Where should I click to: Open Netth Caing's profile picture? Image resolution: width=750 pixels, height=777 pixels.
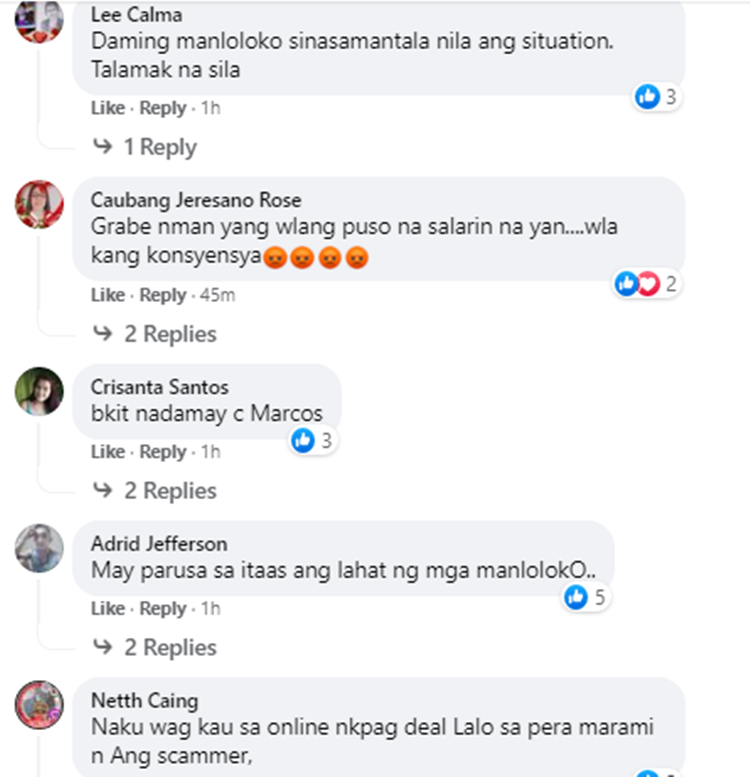point(39,705)
